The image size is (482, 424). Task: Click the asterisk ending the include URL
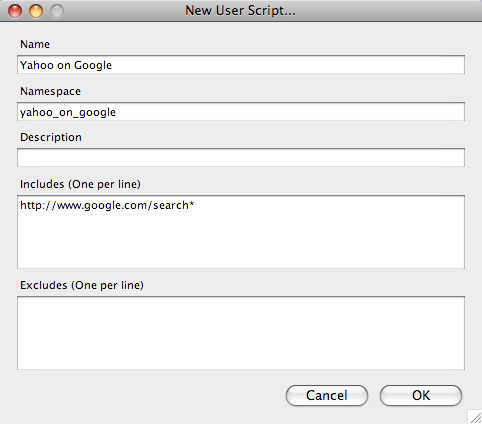(x=192, y=203)
